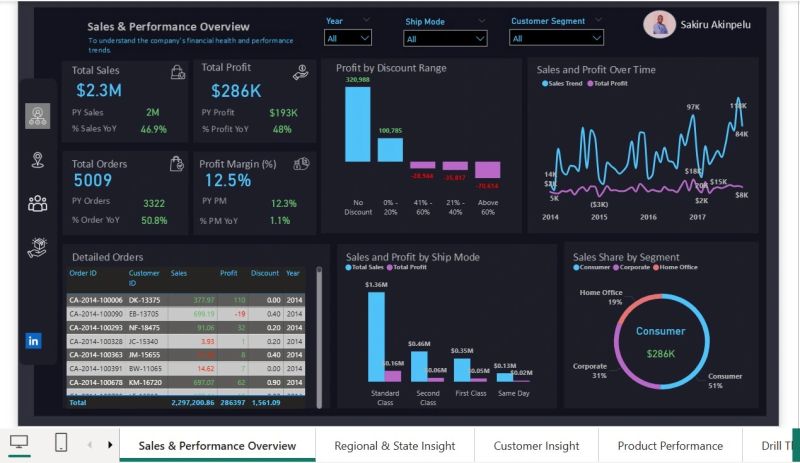Screen dimensions: 800x463
Task: Click the Total Profit hand-coin icon
Action: click(301, 72)
